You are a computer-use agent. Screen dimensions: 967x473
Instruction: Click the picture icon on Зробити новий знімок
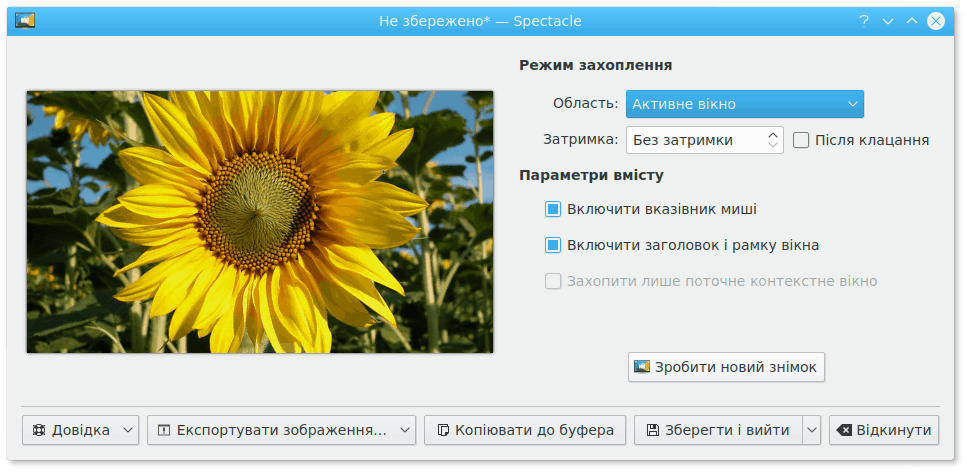tap(642, 367)
